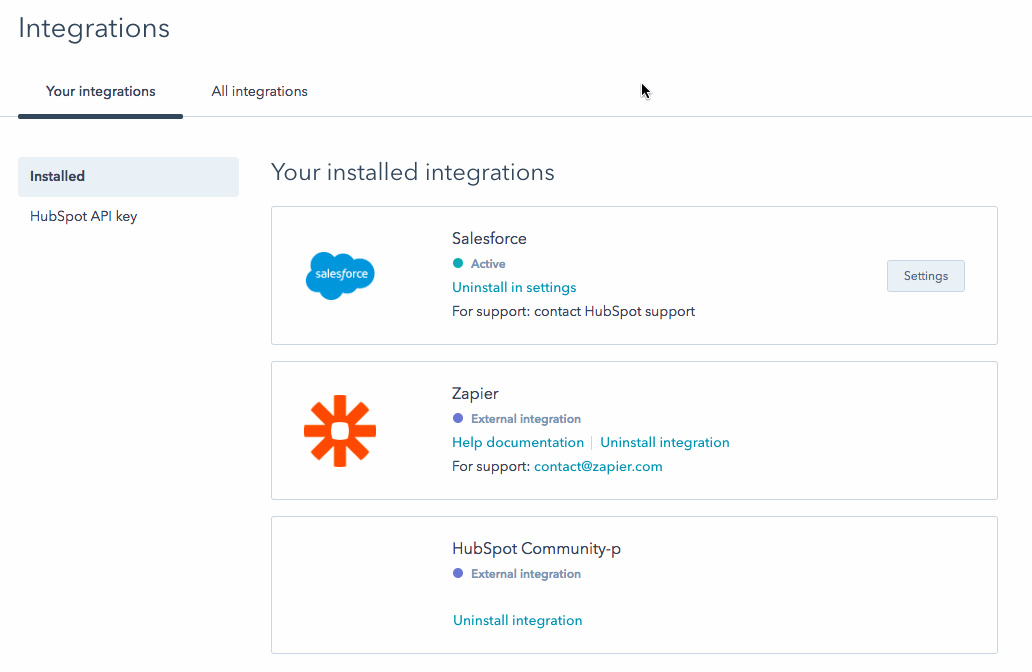This screenshot has width=1032, height=672.
Task: Switch to the All integrations tab
Action: tap(259, 91)
